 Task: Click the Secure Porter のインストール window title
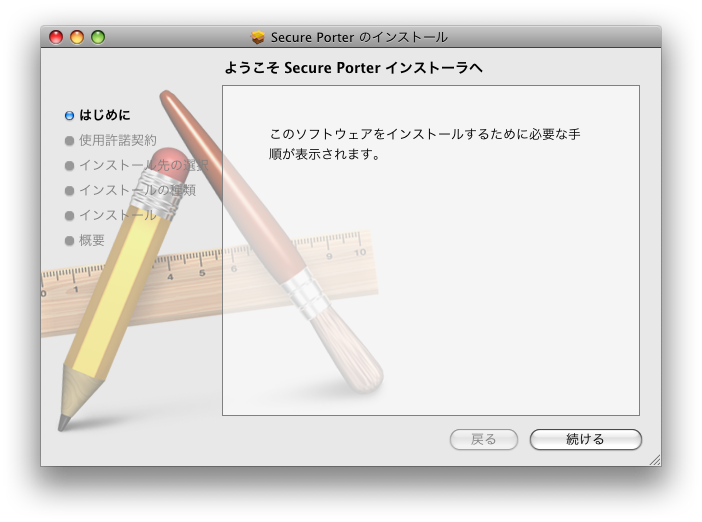point(359,37)
